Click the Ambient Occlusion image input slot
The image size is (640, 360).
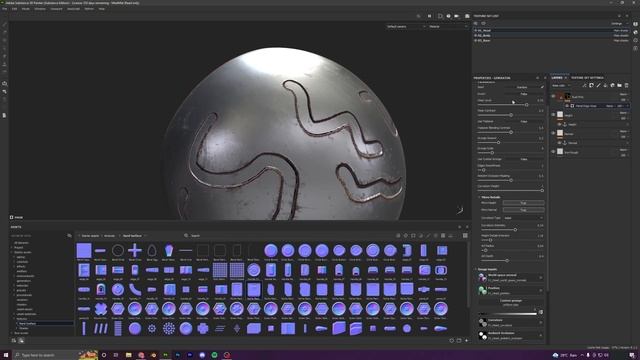(510, 335)
